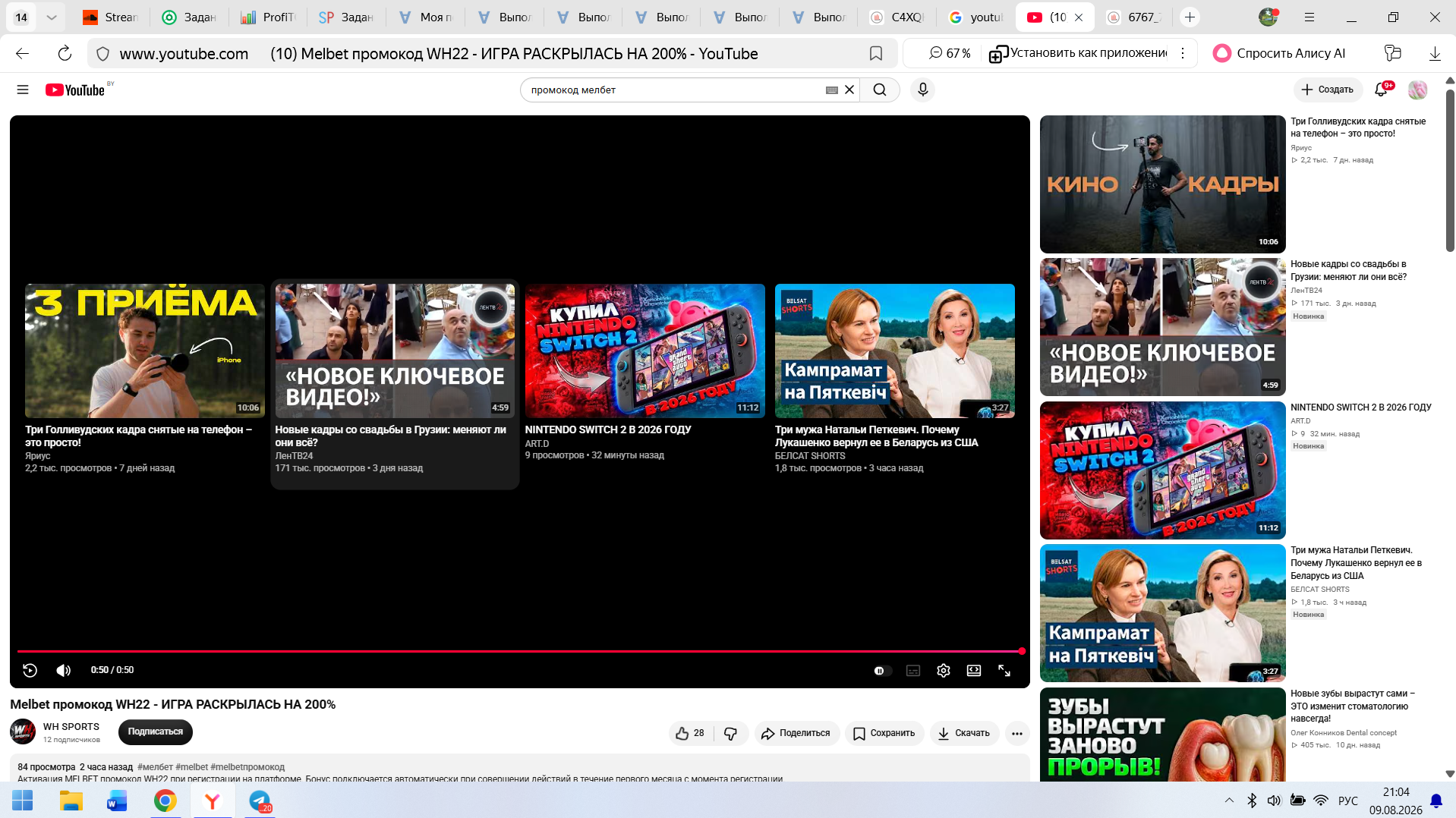The width and height of the screenshot is (1456, 818).
Task: Switch to the Stream tab
Action: pyautogui.click(x=111, y=17)
